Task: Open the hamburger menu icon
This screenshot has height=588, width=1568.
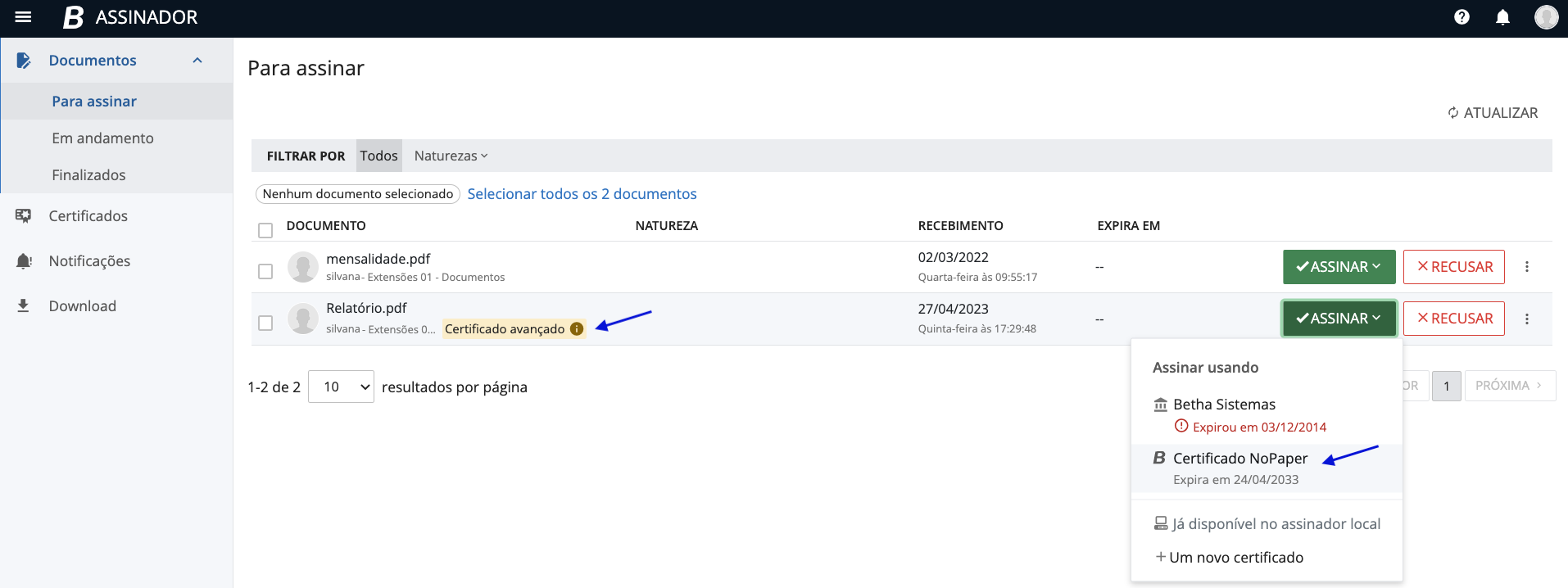Action: pyautogui.click(x=23, y=17)
